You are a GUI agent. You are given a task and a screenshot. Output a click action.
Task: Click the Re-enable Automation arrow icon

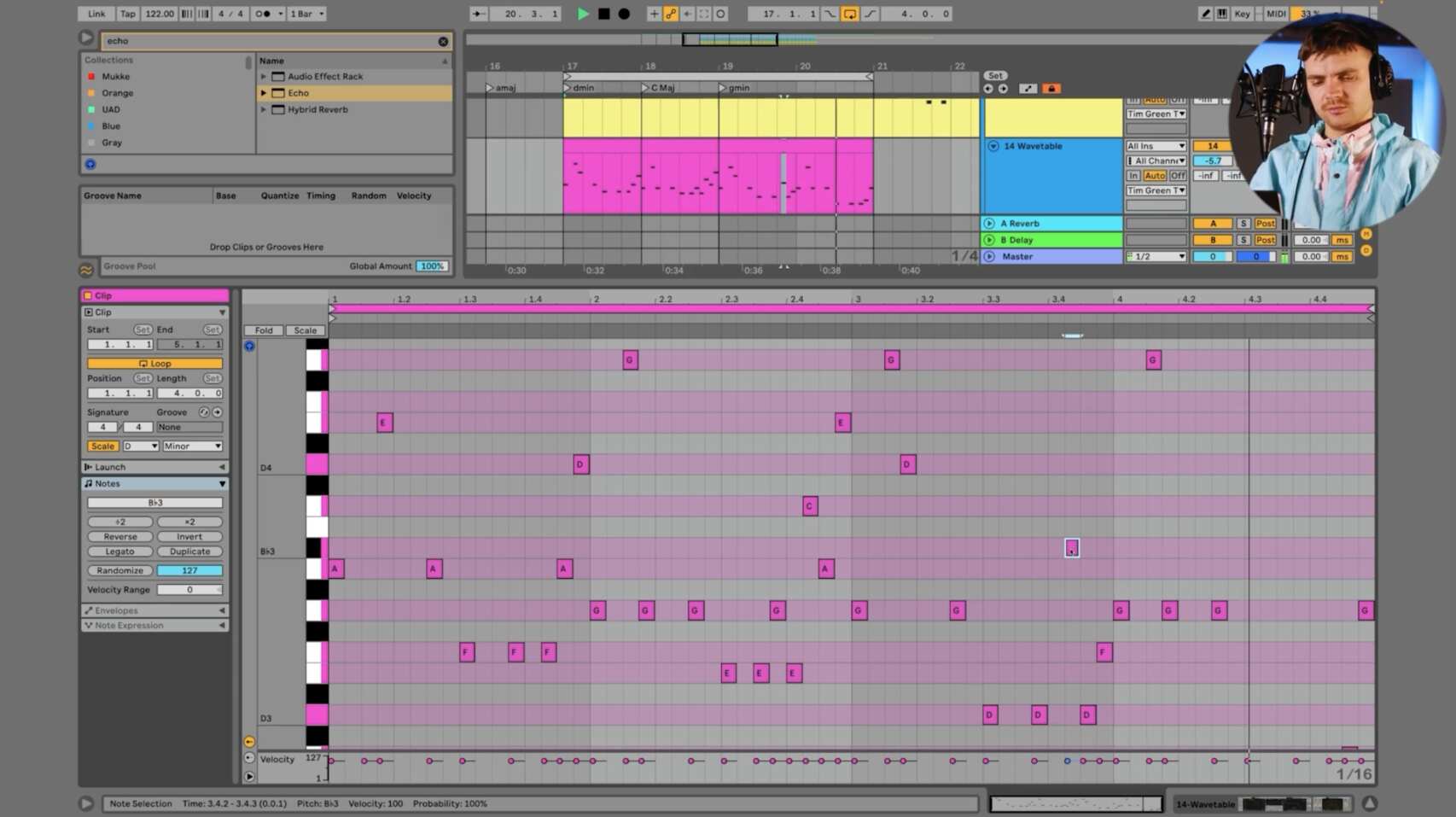pyautogui.click(x=687, y=14)
